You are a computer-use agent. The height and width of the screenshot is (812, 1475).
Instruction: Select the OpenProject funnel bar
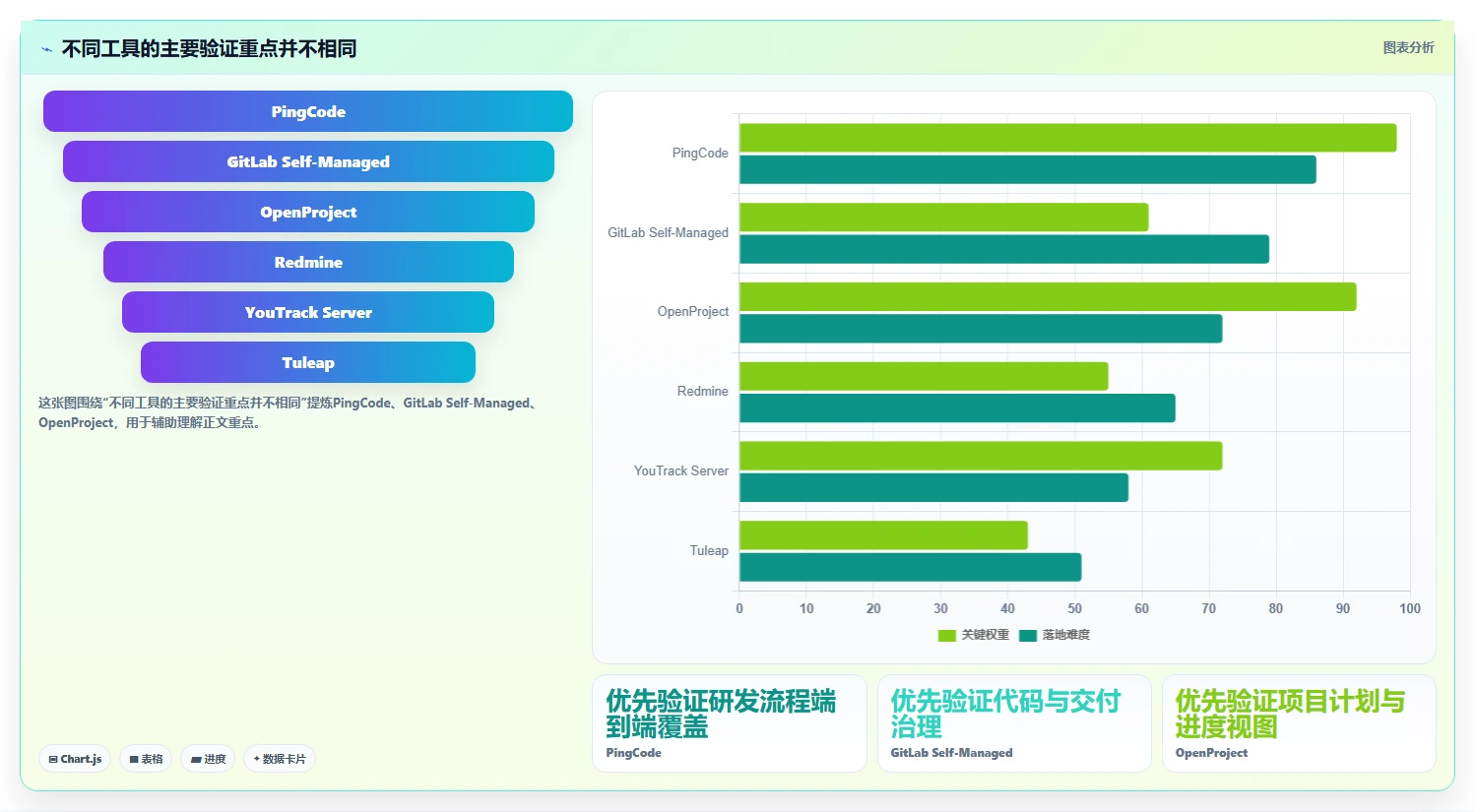pos(308,212)
